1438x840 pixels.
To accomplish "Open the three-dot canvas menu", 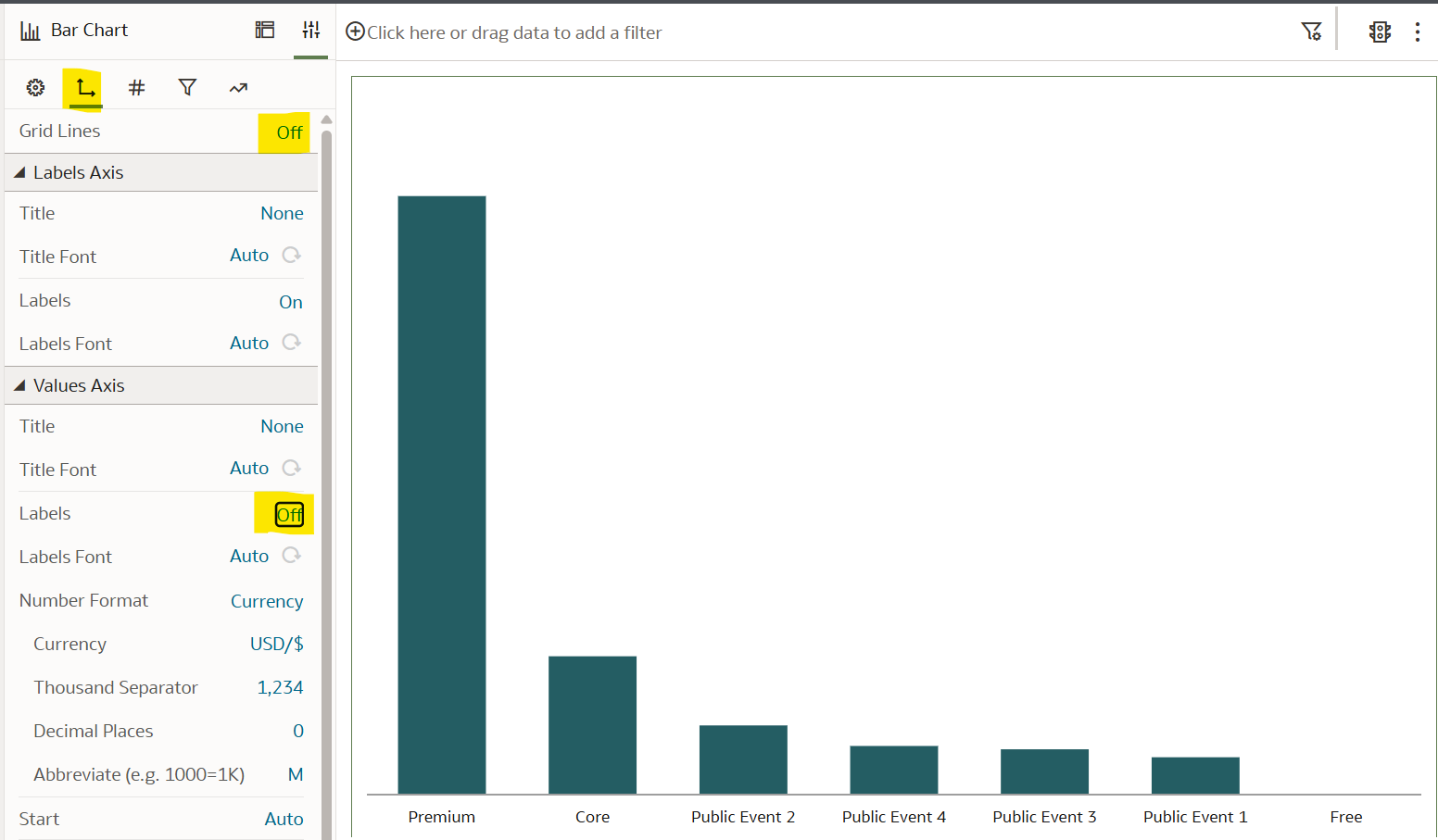I will [1418, 32].
